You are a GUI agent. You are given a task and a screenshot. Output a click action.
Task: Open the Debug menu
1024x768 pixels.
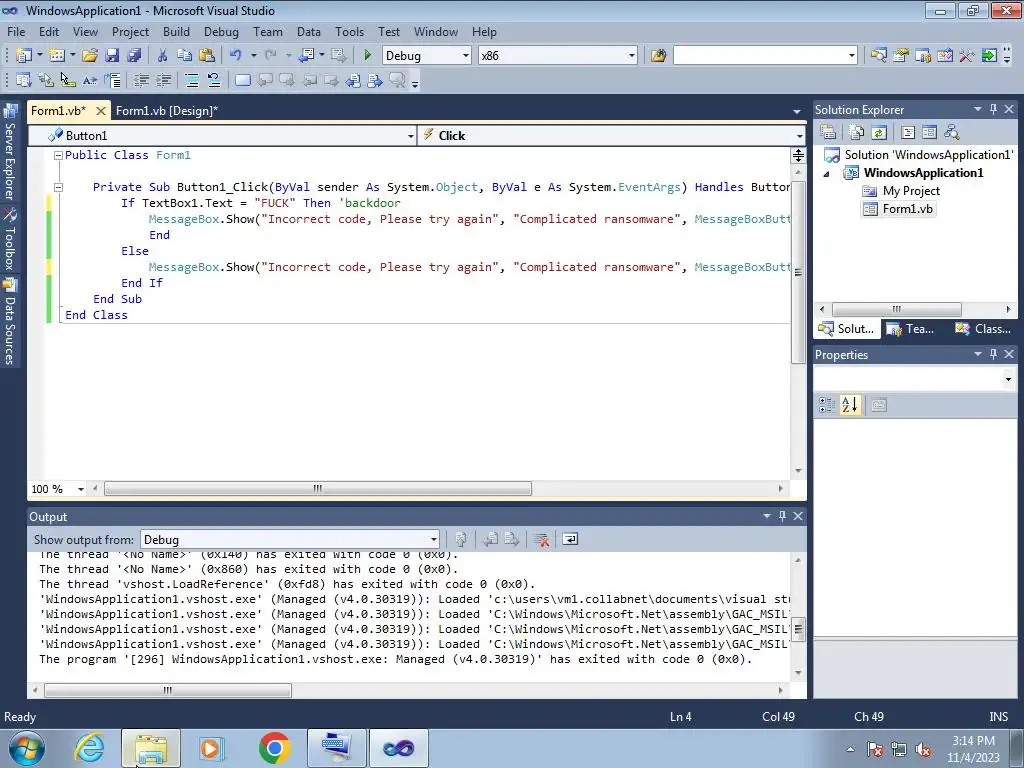(x=221, y=31)
